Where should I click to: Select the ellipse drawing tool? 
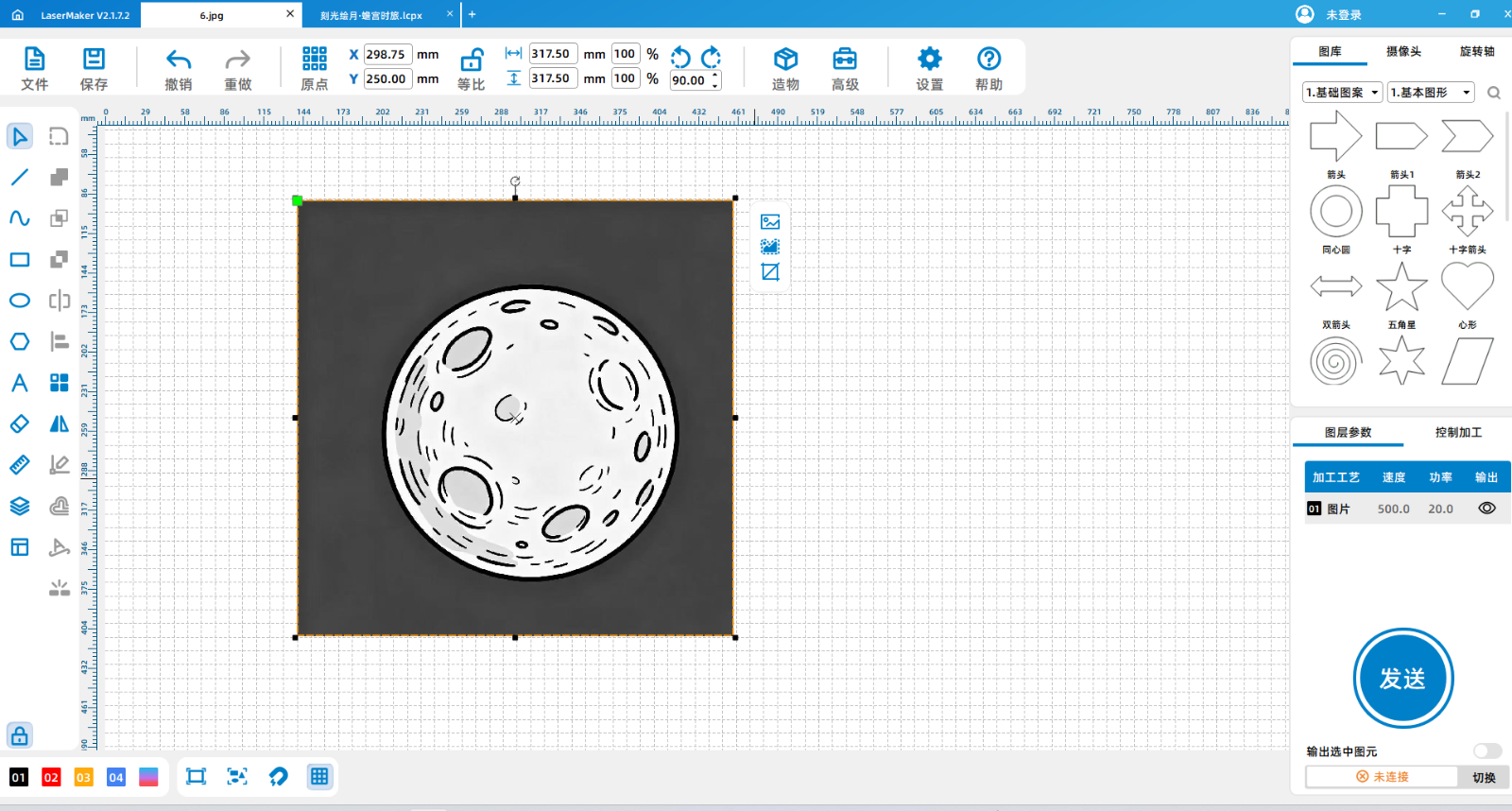point(20,301)
